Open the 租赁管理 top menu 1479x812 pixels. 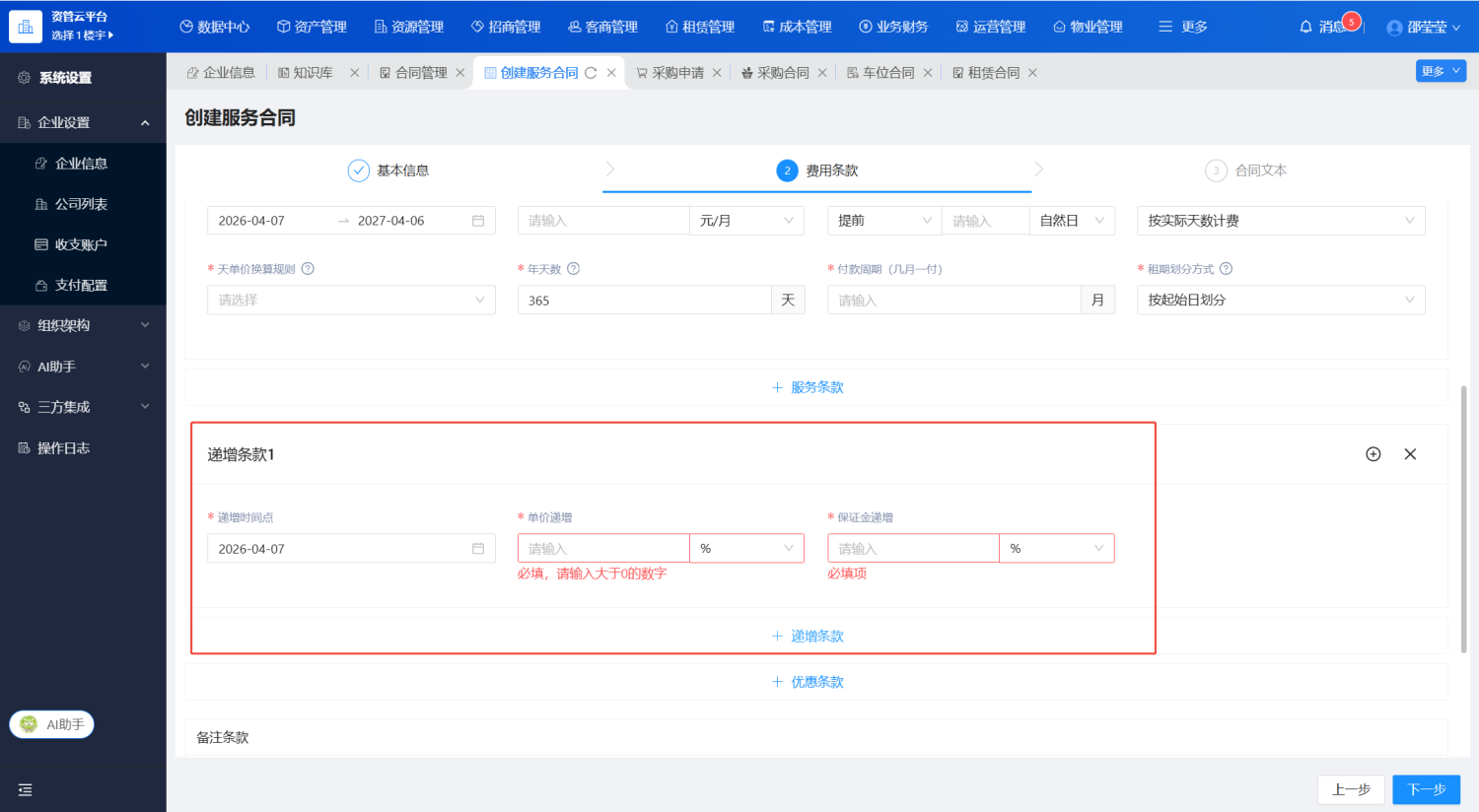[700, 27]
